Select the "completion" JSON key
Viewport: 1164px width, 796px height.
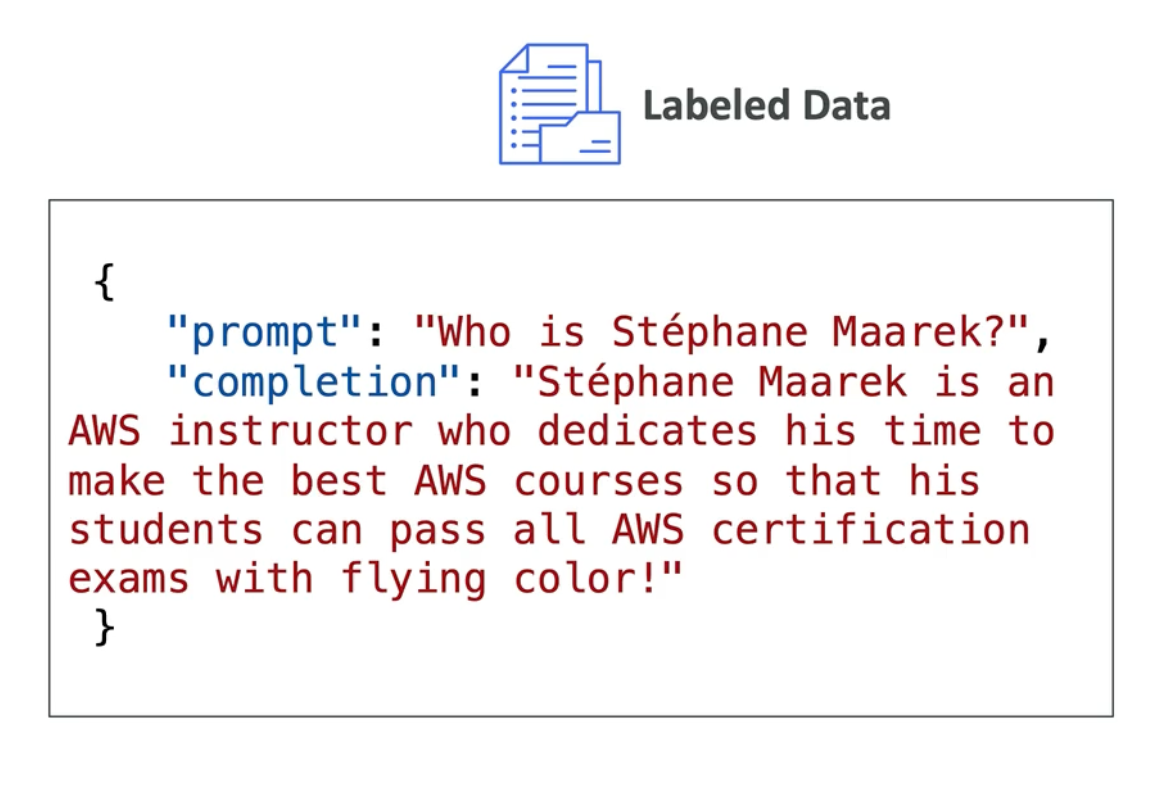(315, 382)
